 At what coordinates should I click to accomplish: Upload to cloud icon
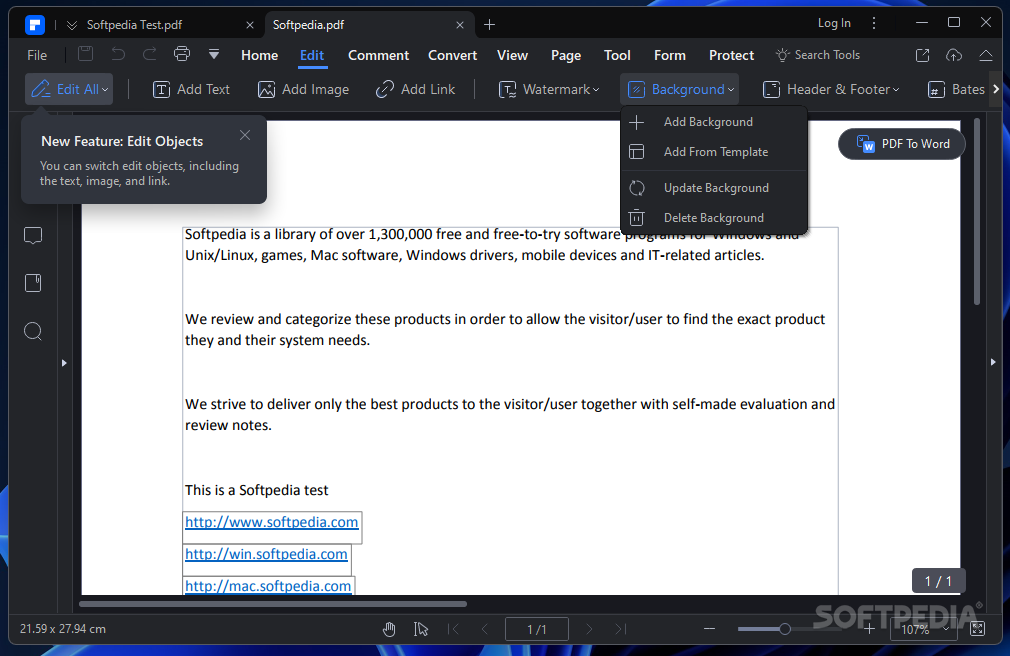coord(954,55)
